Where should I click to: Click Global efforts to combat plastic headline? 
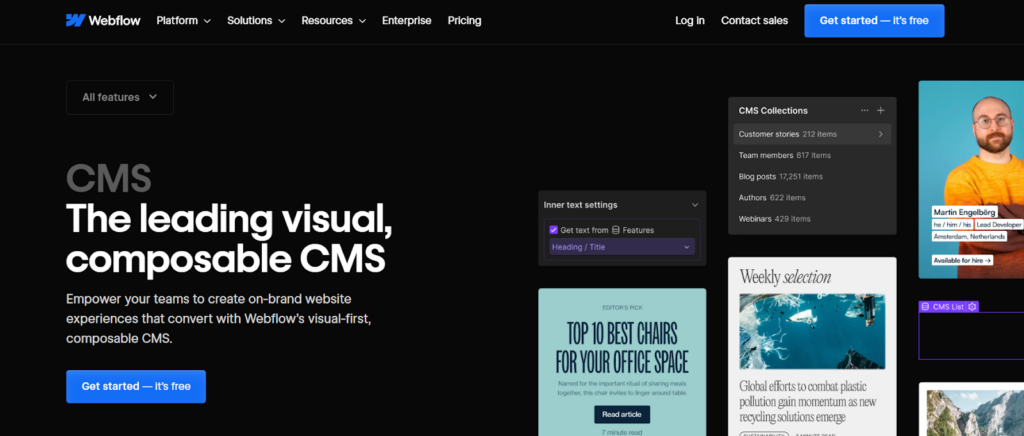808,401
